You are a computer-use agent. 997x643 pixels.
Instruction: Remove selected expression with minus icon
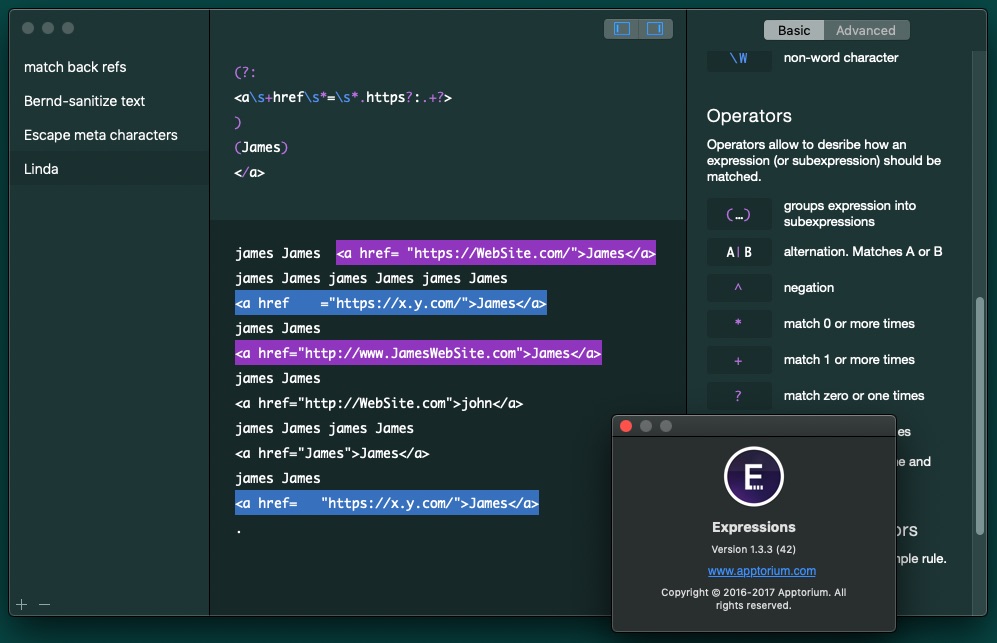44,604
